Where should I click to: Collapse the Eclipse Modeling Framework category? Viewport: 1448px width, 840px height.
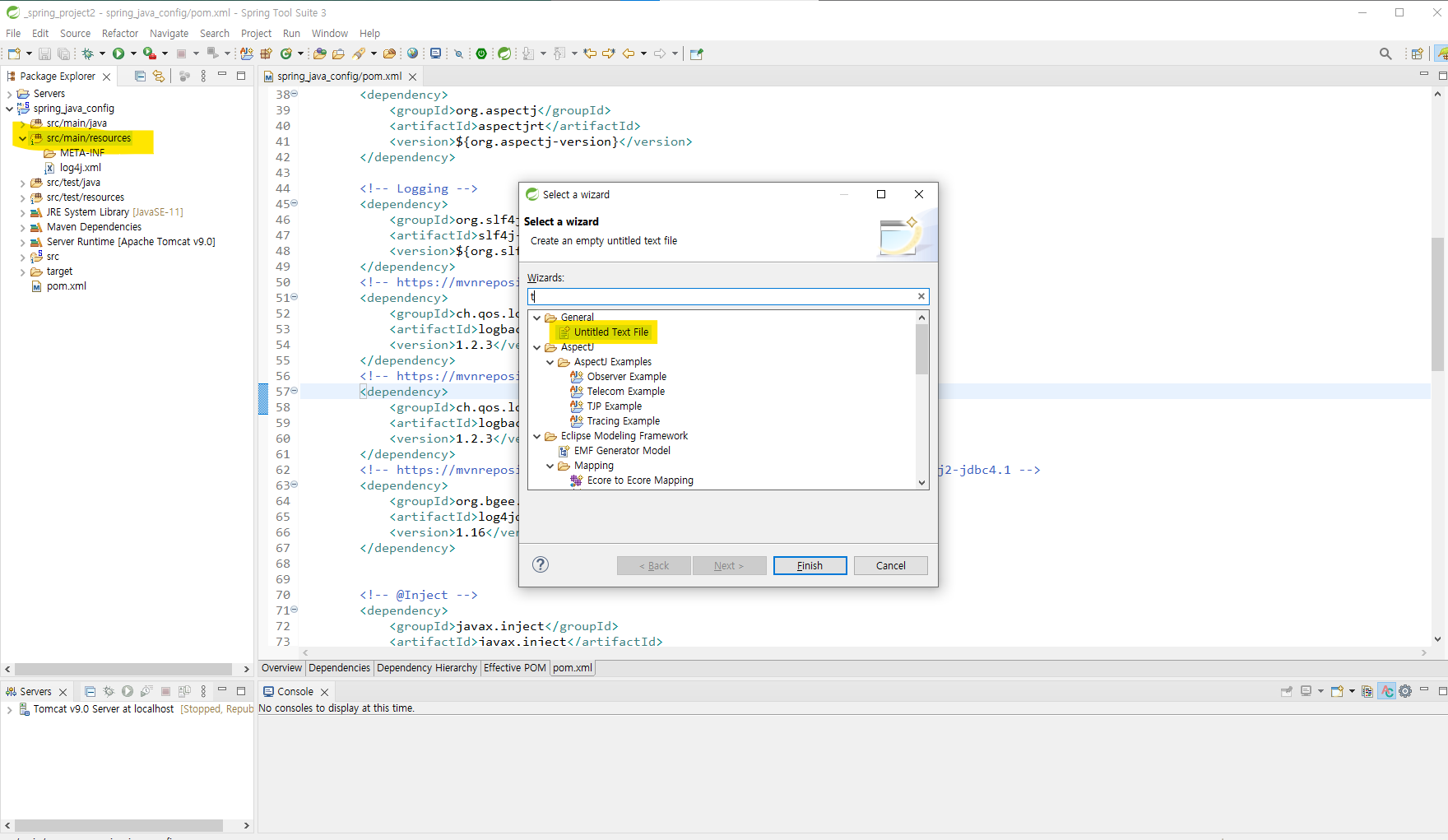point(537,436)
